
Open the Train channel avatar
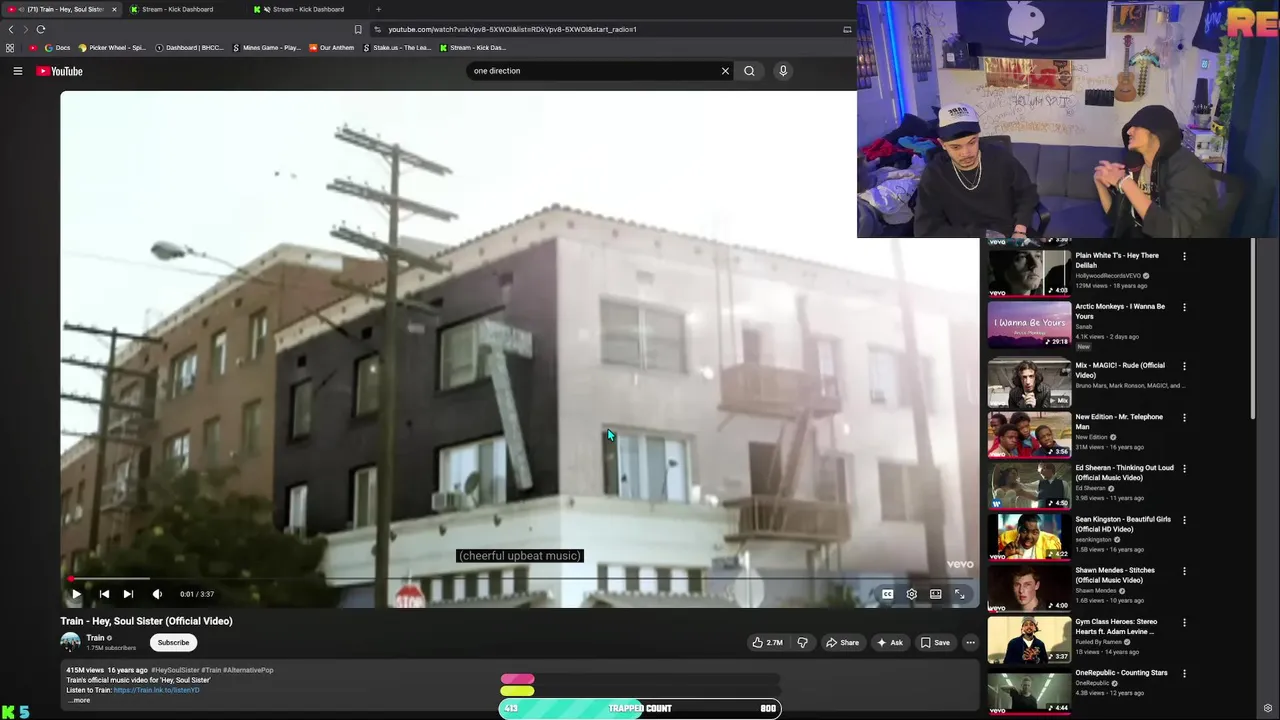coord(70,642)
